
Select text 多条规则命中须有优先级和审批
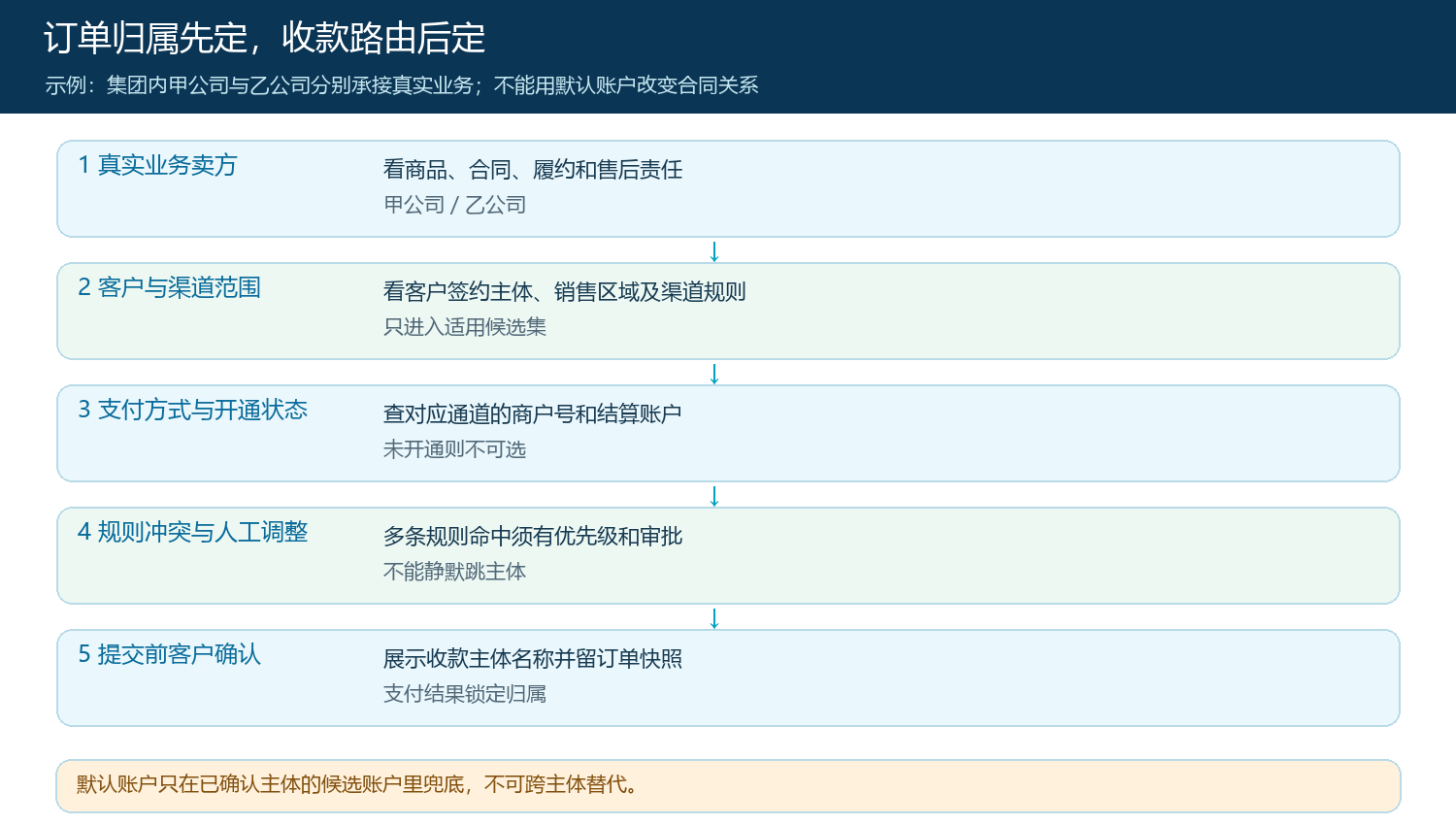click(533, 537)
